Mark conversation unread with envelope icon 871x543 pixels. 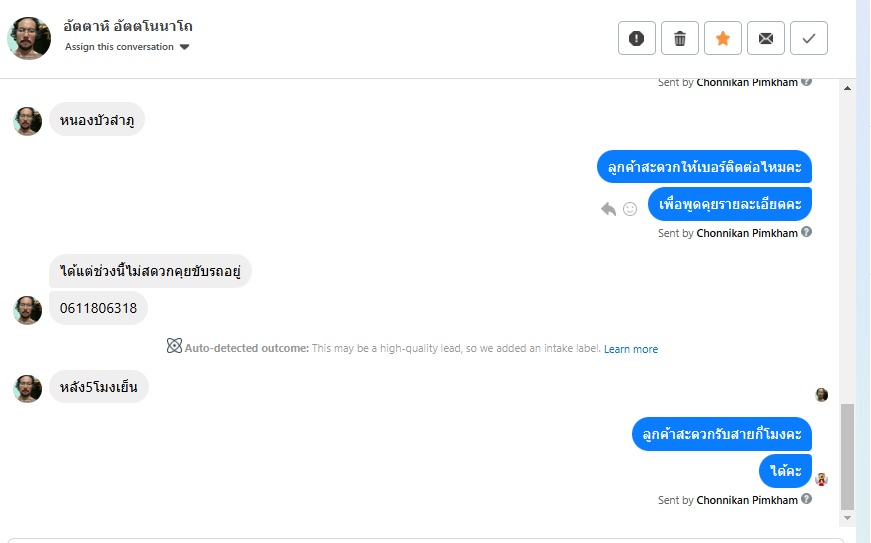[766, 39]
